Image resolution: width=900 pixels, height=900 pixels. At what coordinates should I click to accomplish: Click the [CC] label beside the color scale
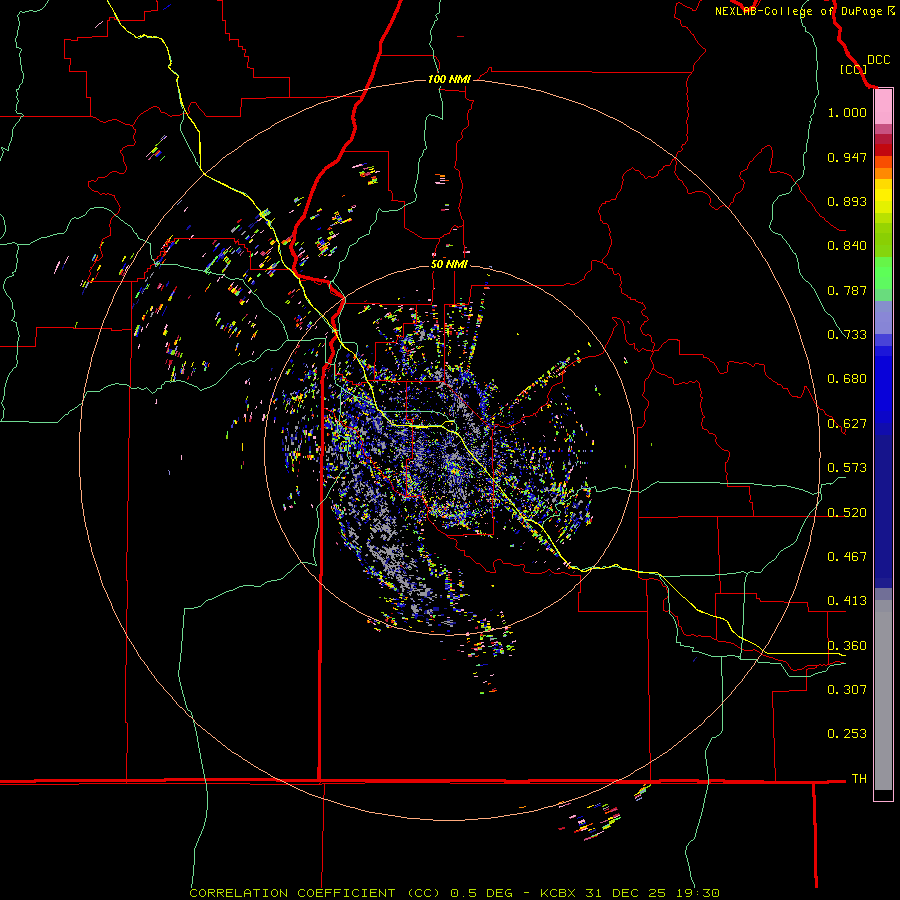[x=853, y=69]
